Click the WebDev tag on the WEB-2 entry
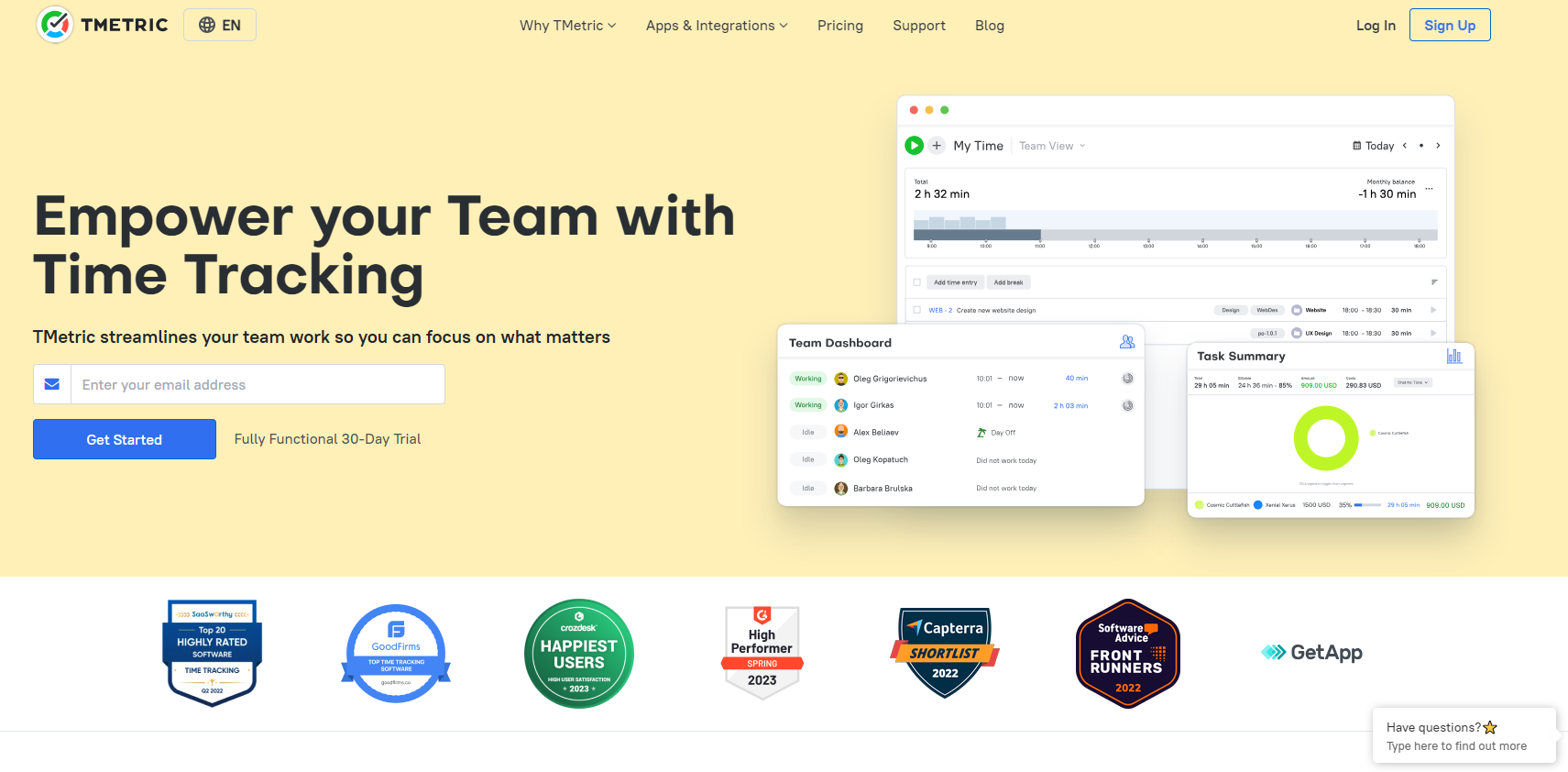This screenshot has width=1568, height=772. 1267,310
